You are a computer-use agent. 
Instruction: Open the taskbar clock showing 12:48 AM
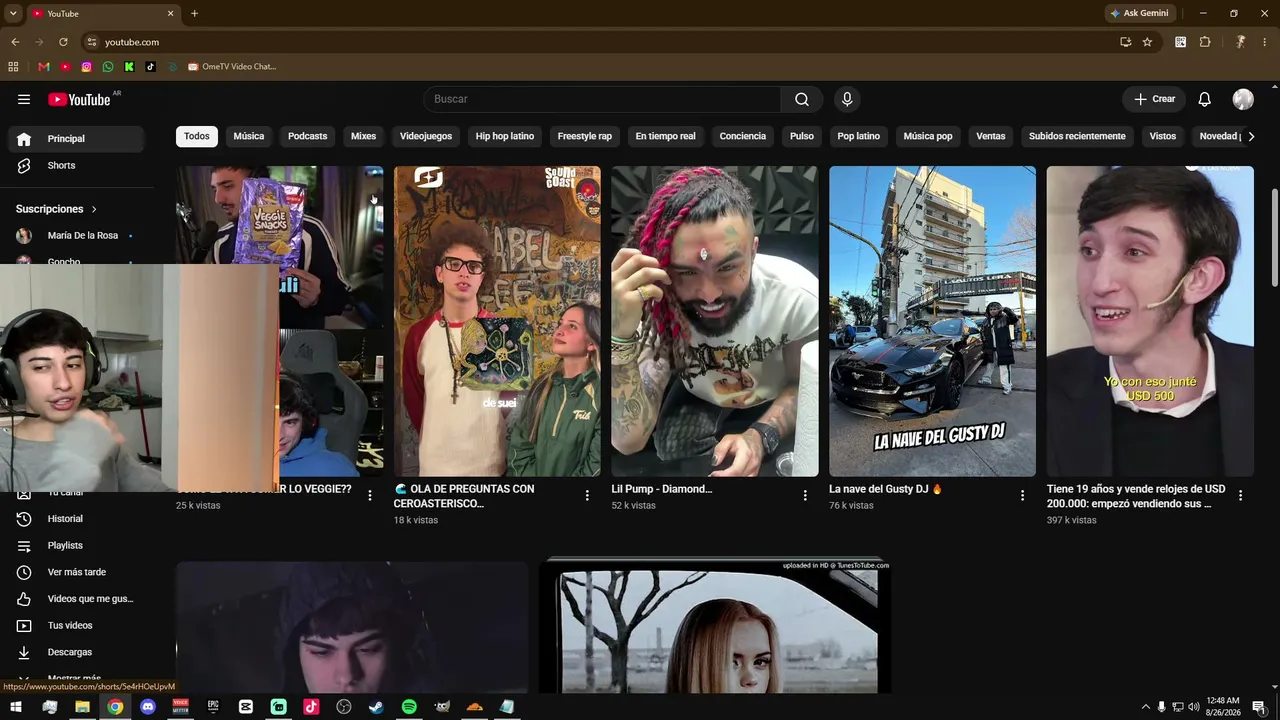click(x=1223, y=707)
